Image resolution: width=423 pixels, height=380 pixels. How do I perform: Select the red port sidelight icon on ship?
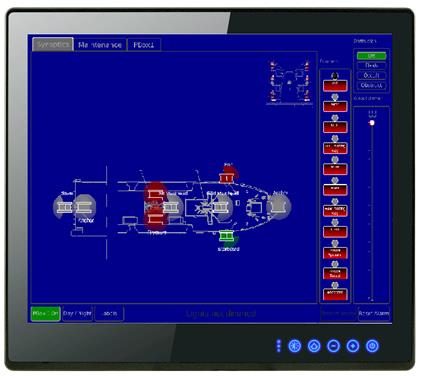(x=226, y=178)
